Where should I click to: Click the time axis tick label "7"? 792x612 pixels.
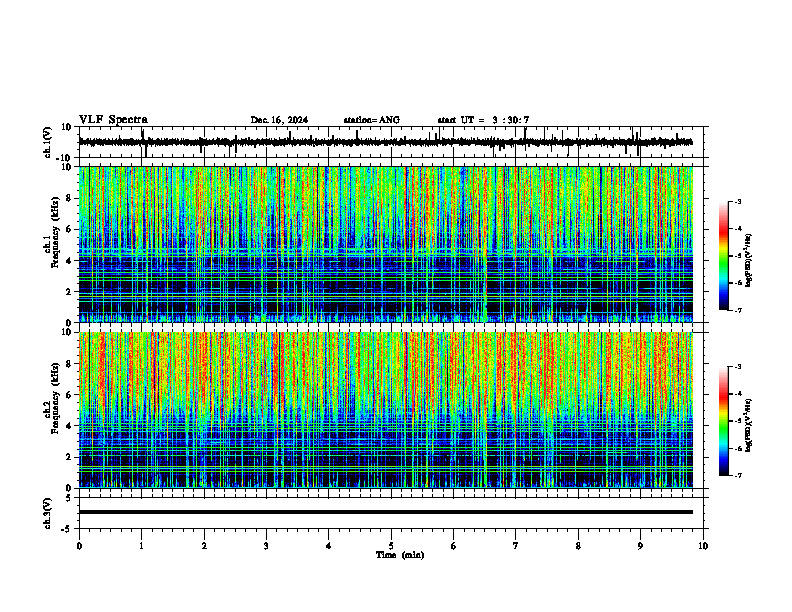[516, 546]
